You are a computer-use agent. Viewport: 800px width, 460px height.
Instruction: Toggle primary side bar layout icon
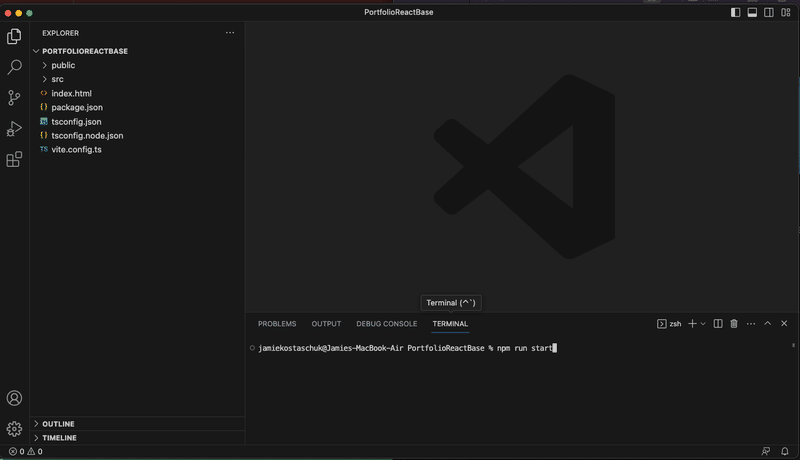coord(735,12)
